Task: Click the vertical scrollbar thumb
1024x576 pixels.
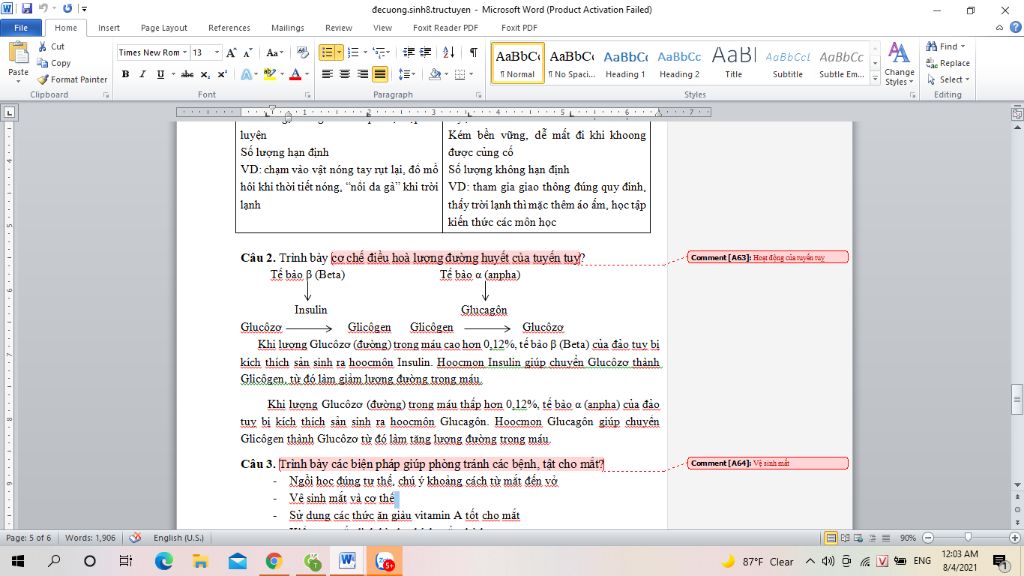Action: click(x=1016, y=400)
